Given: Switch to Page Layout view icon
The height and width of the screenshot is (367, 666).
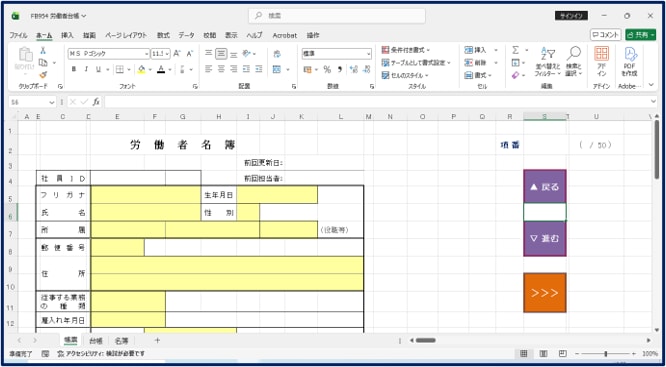Looking at the screenshot, I should pos(543,354).
